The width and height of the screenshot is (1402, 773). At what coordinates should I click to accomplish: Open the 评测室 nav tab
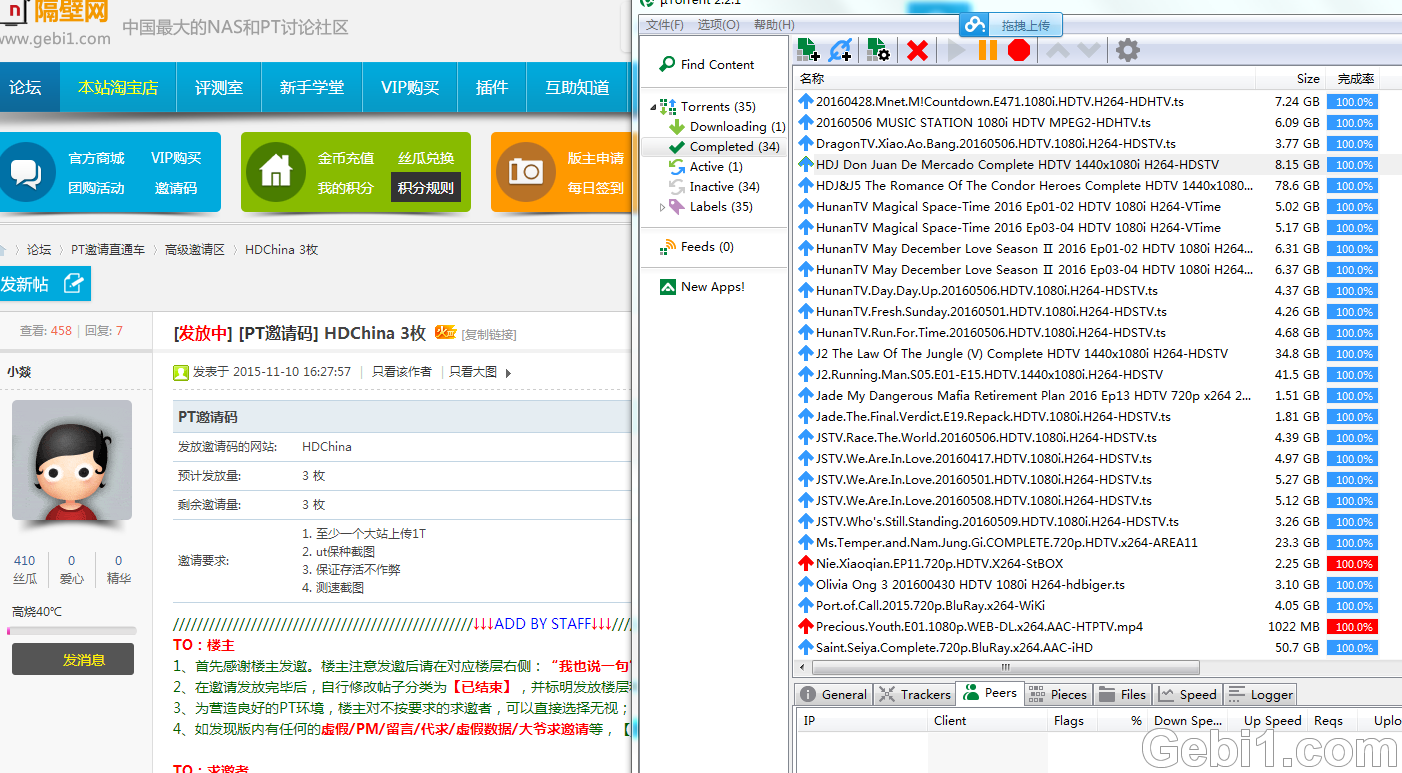coord(219,87)
